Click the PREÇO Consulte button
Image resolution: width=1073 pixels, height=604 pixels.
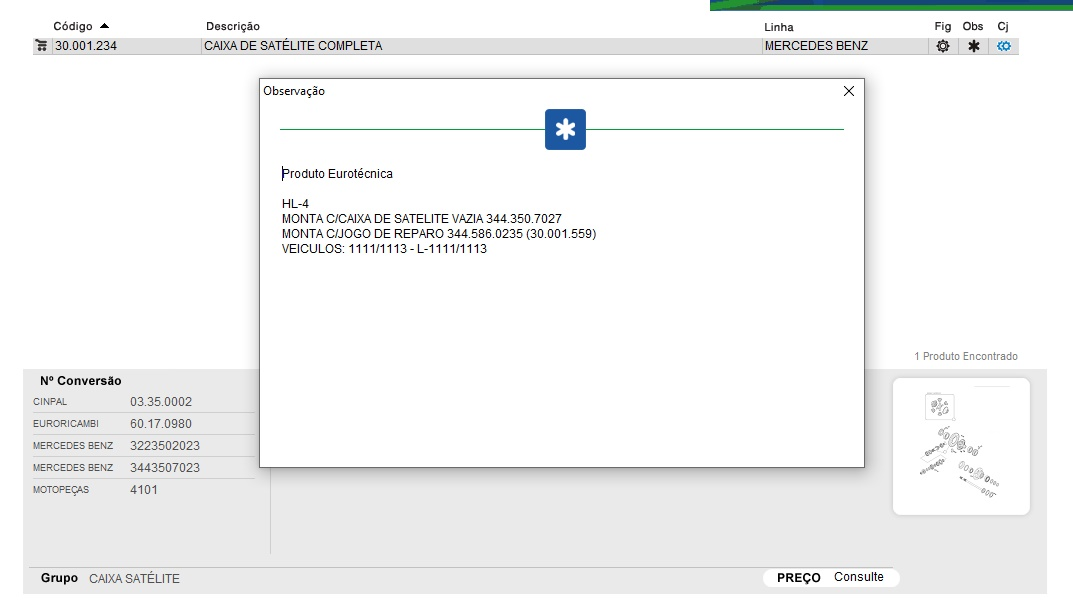[x=831, y=578]
